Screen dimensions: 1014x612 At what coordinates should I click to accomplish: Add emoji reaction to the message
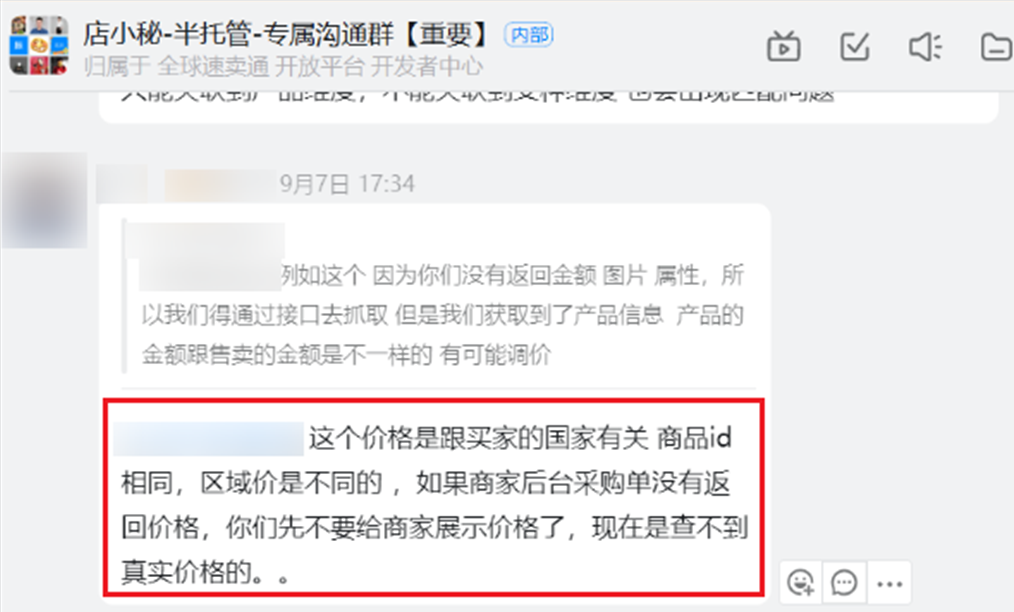801,582
